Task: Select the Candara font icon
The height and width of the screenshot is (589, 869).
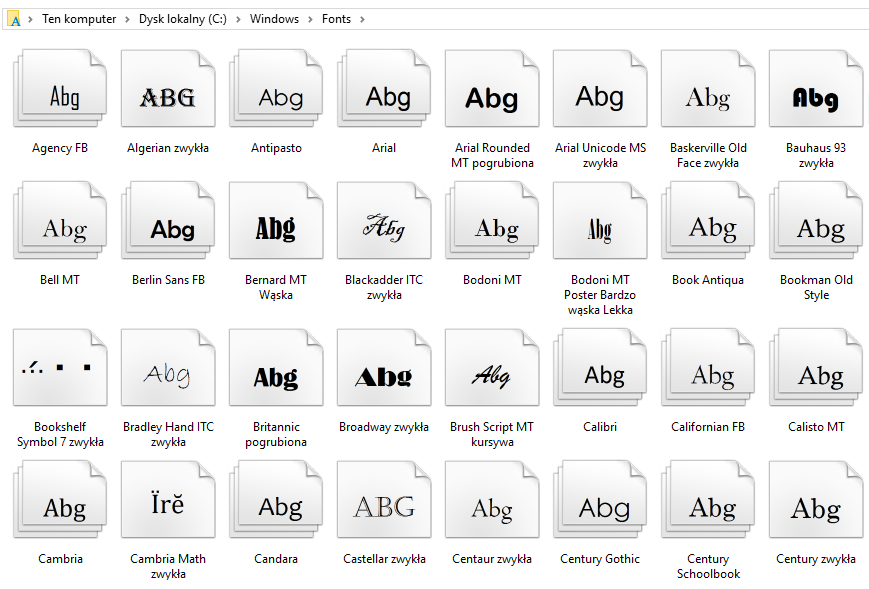Action: [276, 499]
